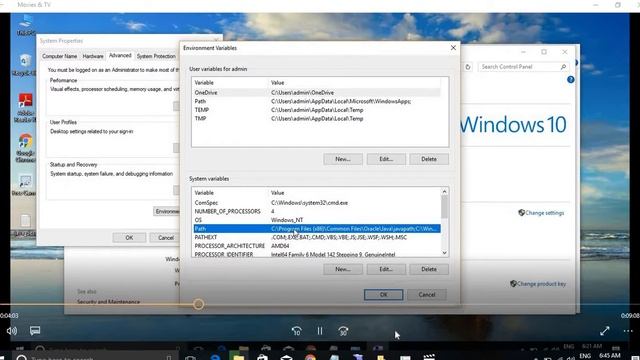Click Delete under System variables
The height and width of the screenshot is (360, 640).
coord(429,269)
